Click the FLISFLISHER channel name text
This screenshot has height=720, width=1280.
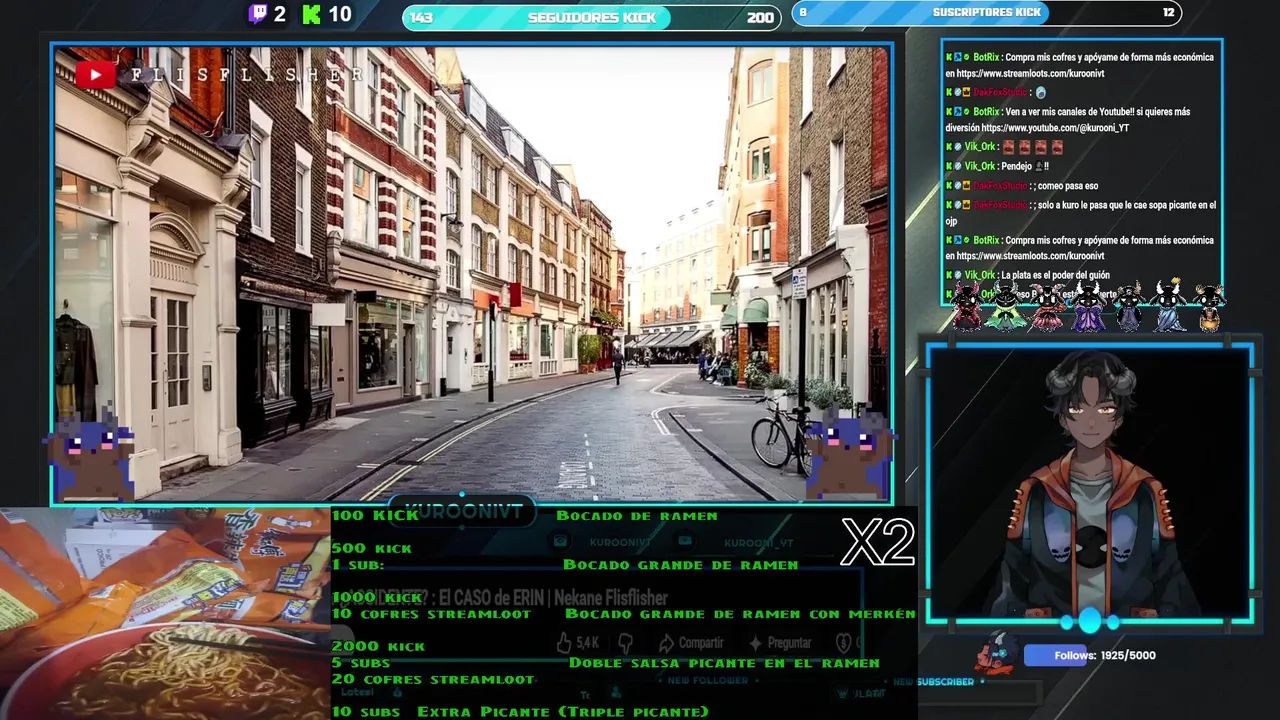(x=247, y=75)
